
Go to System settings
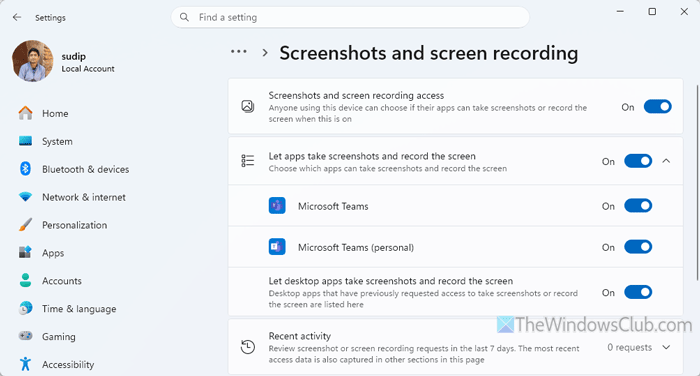(57, 142)
